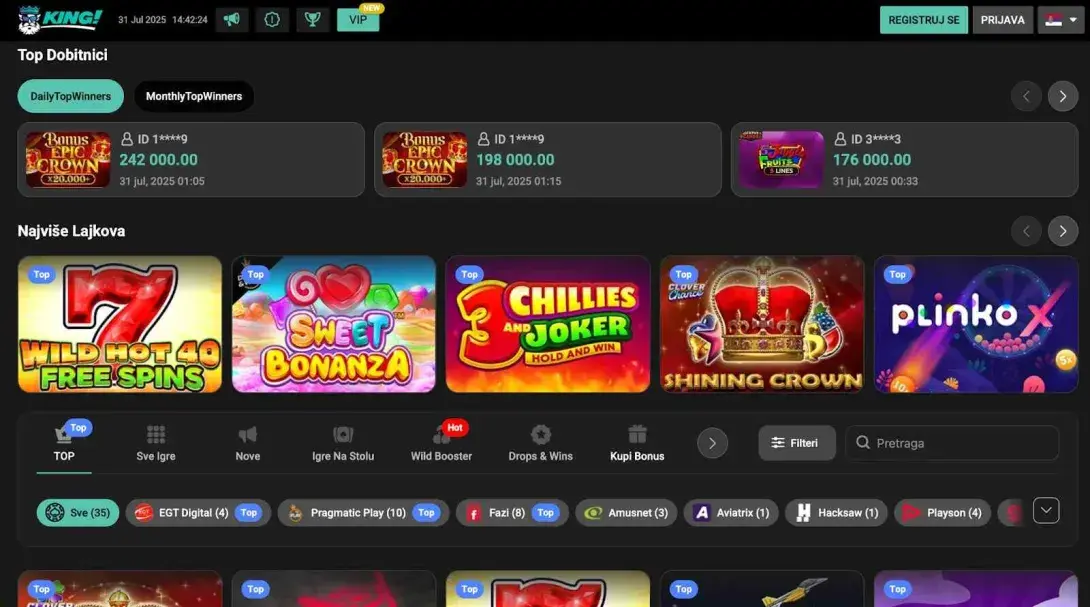The width and height of the screenshot is (1090, 607).
Task: Advance Najviše Lajkova carousel to next
Action: click(1062, 231)
